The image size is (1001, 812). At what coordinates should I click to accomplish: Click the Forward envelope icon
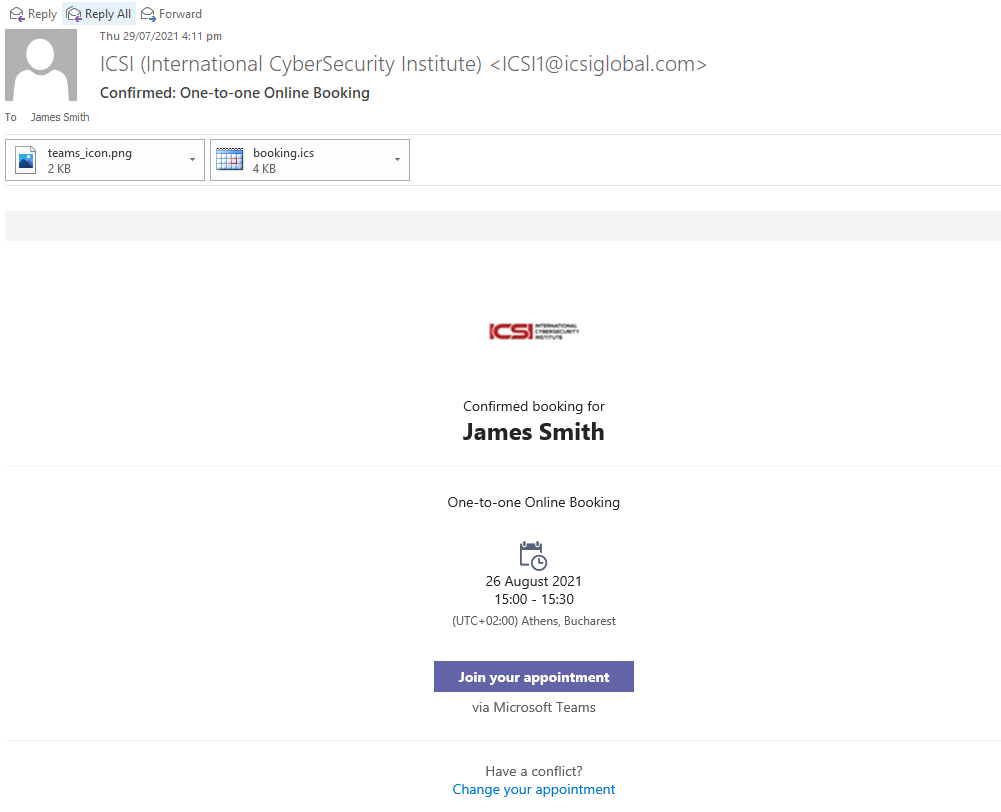pyautogui.click(x=148, y=14)
